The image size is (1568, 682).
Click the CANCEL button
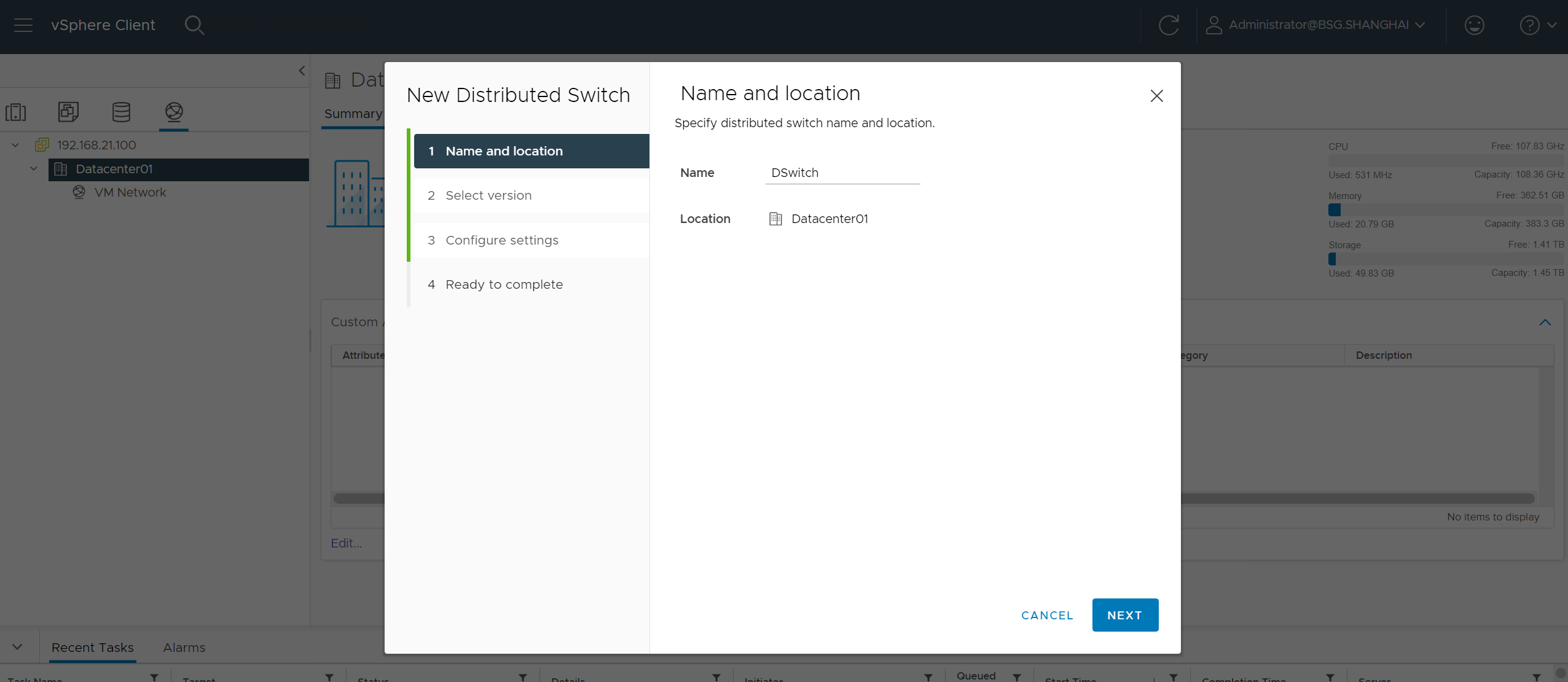pos(1047,615)
